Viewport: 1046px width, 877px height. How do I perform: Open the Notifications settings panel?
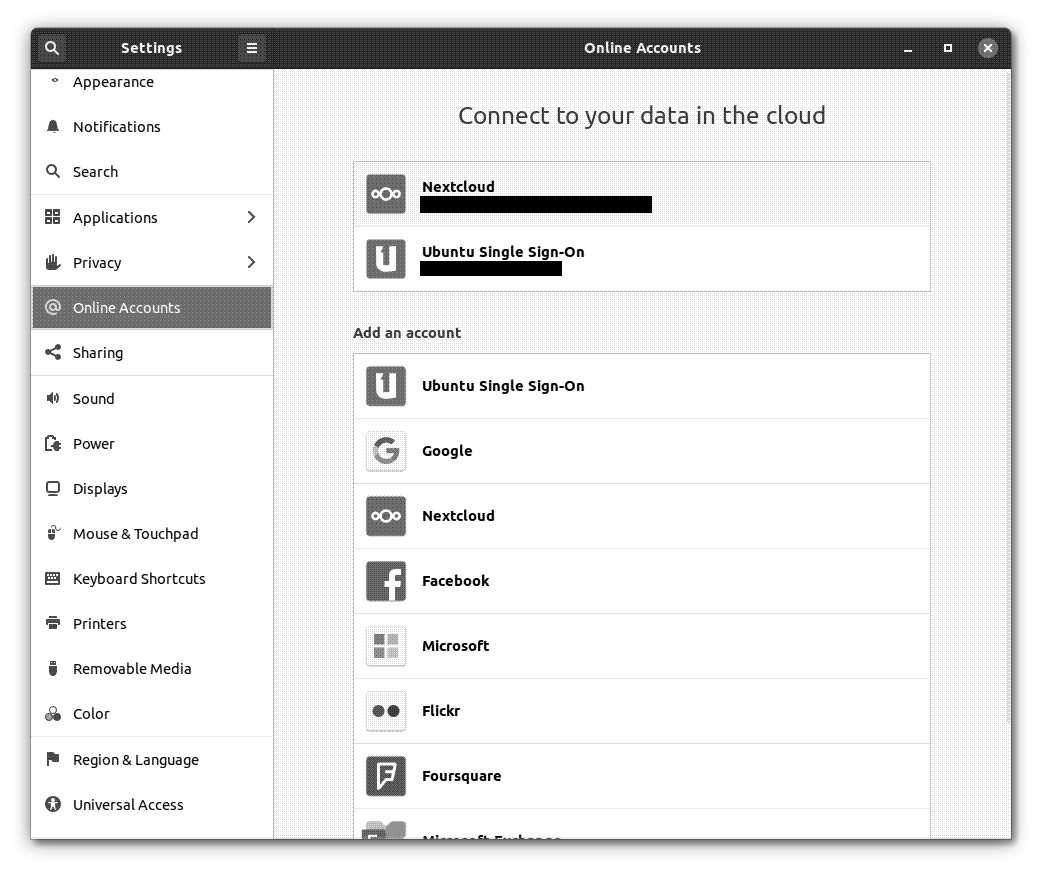pos(152,127)
